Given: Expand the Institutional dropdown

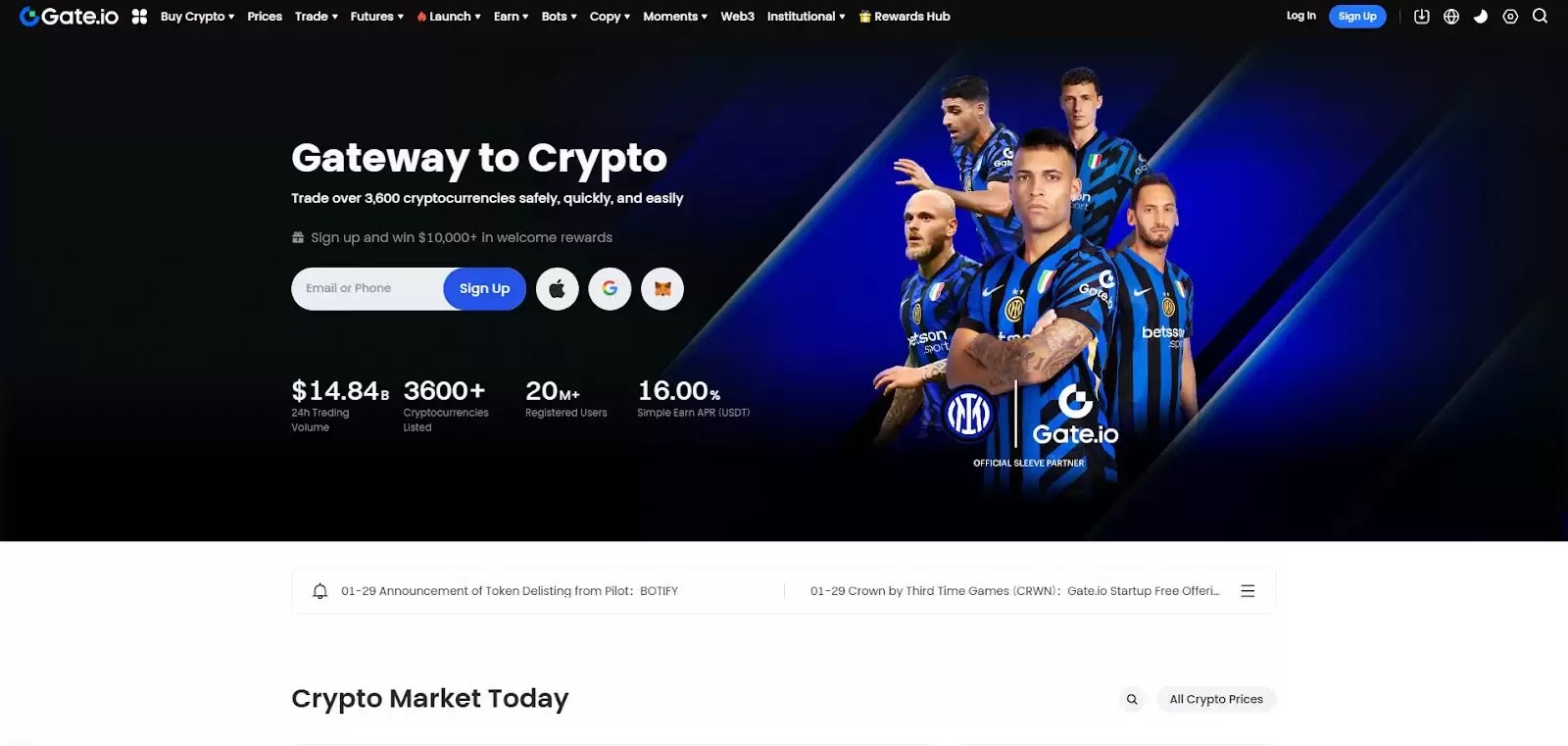Looking at the screenshot, I should [806, 17].
